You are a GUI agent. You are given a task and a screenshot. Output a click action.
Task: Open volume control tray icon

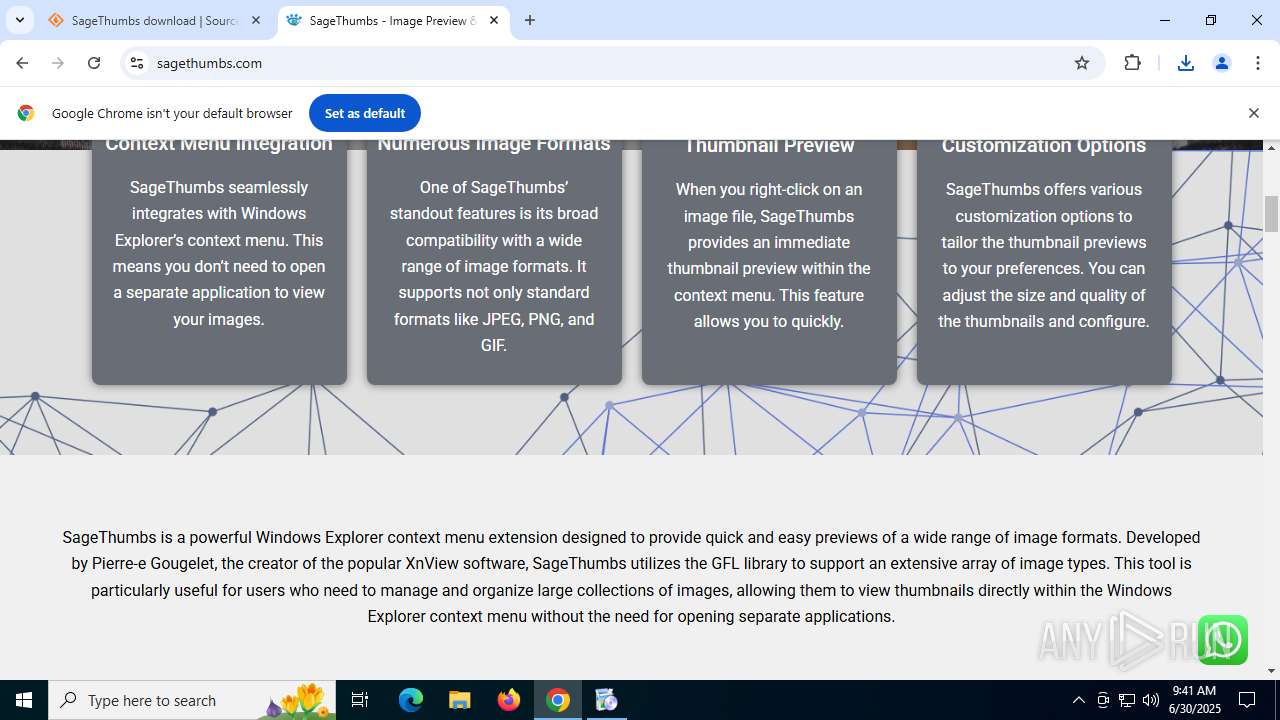tap(1151, 700)
